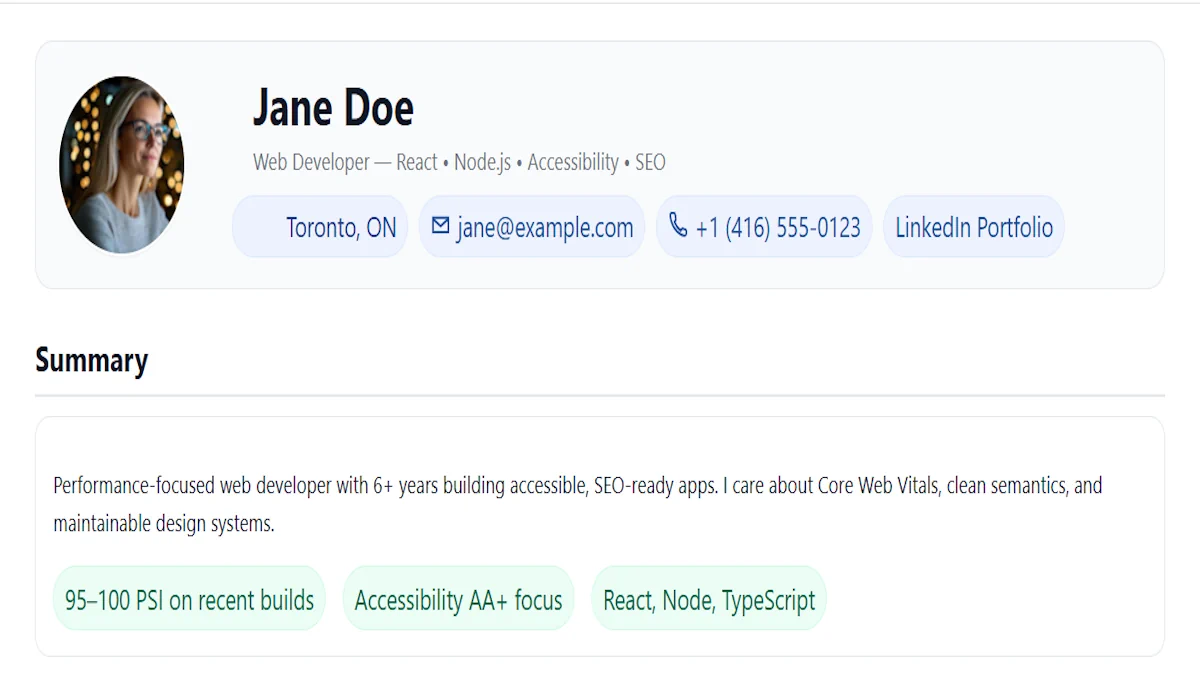Screen dimensions: 1200x700
Task: Click the Summary section heading
Action: click(91, 360)
